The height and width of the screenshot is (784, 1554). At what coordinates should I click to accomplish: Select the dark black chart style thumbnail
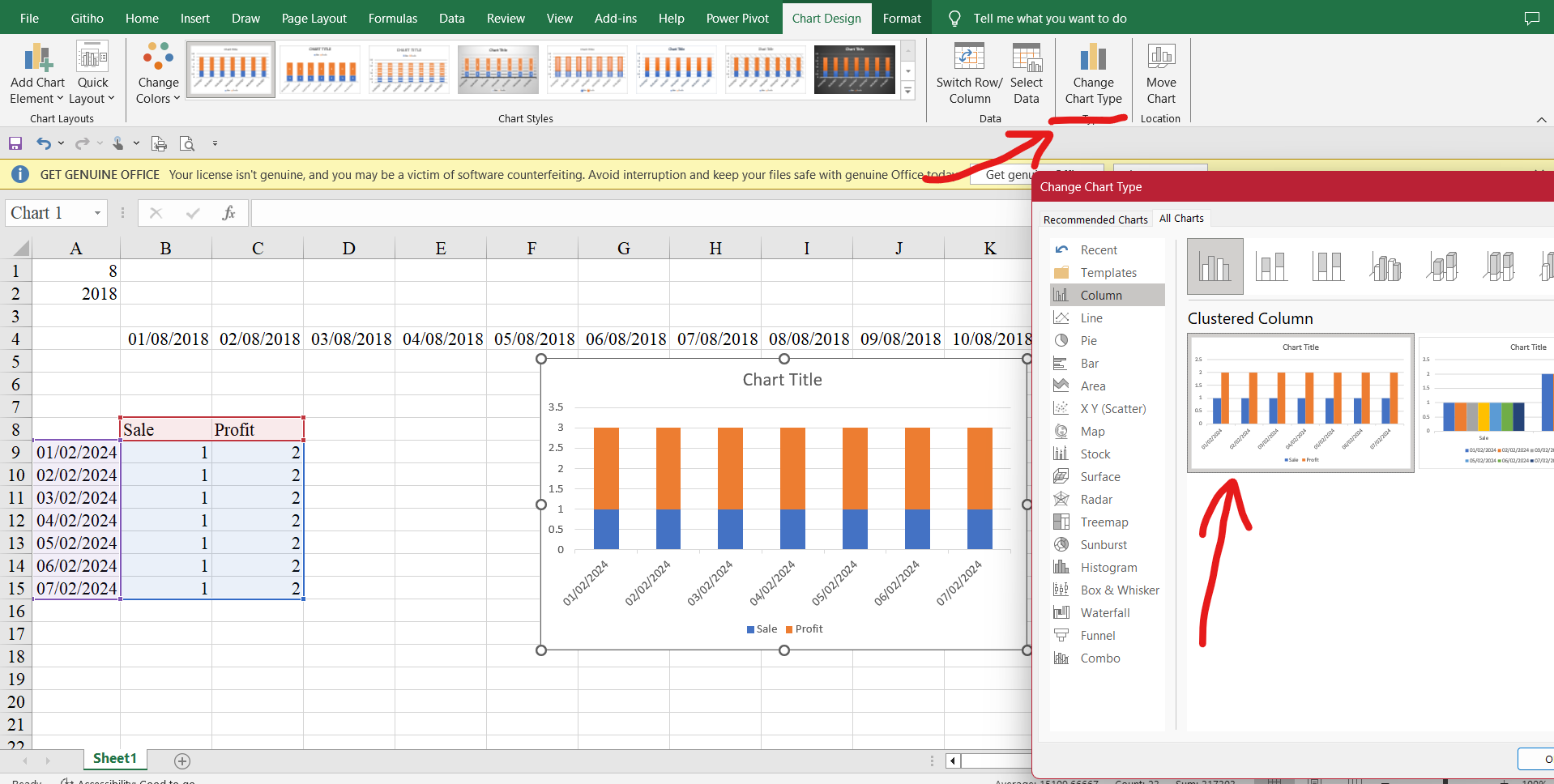pos(854,70)
